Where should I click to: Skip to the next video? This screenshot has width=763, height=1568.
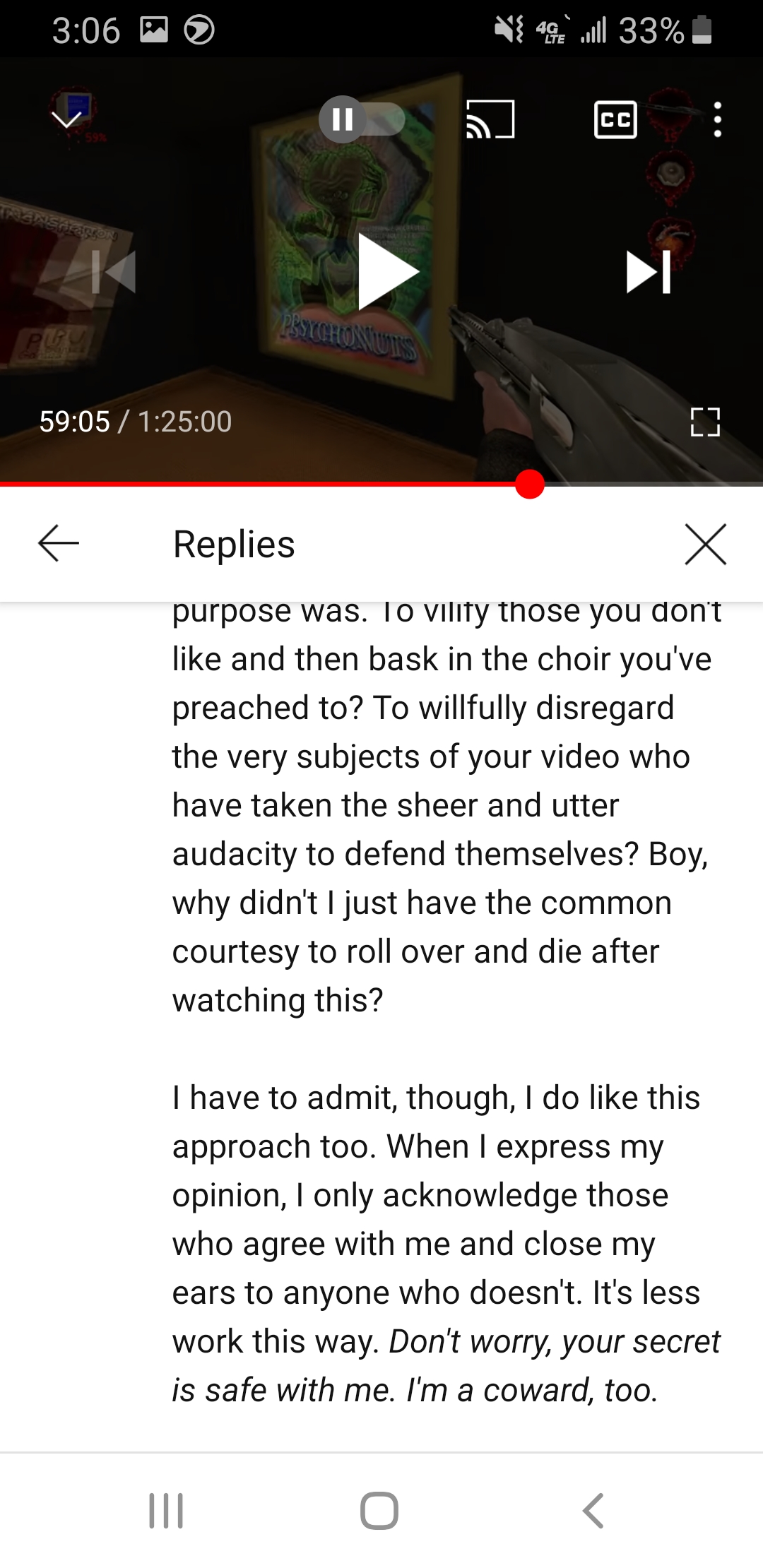[649, 272]
